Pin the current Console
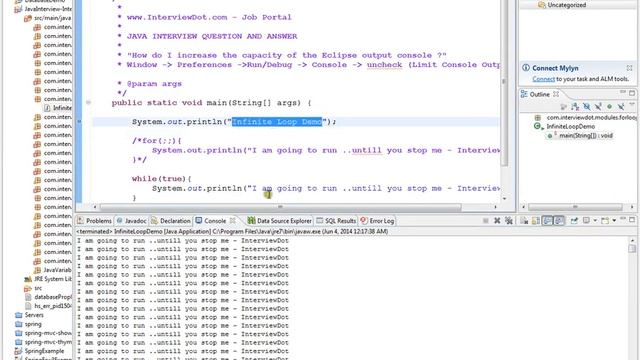Screen dimensions: 640x360 [x=574, y=221]
